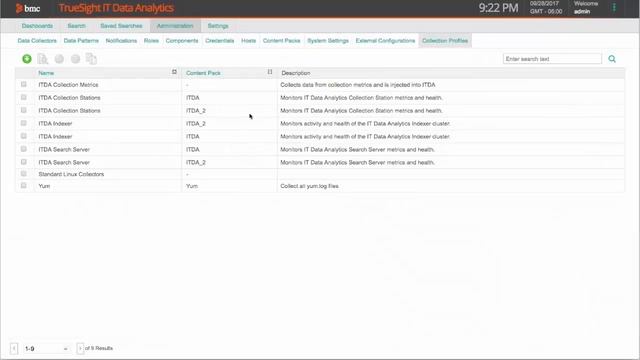Check ITDA Collection Stations checkbox for ITDA pack

click(x=24, y=97)
